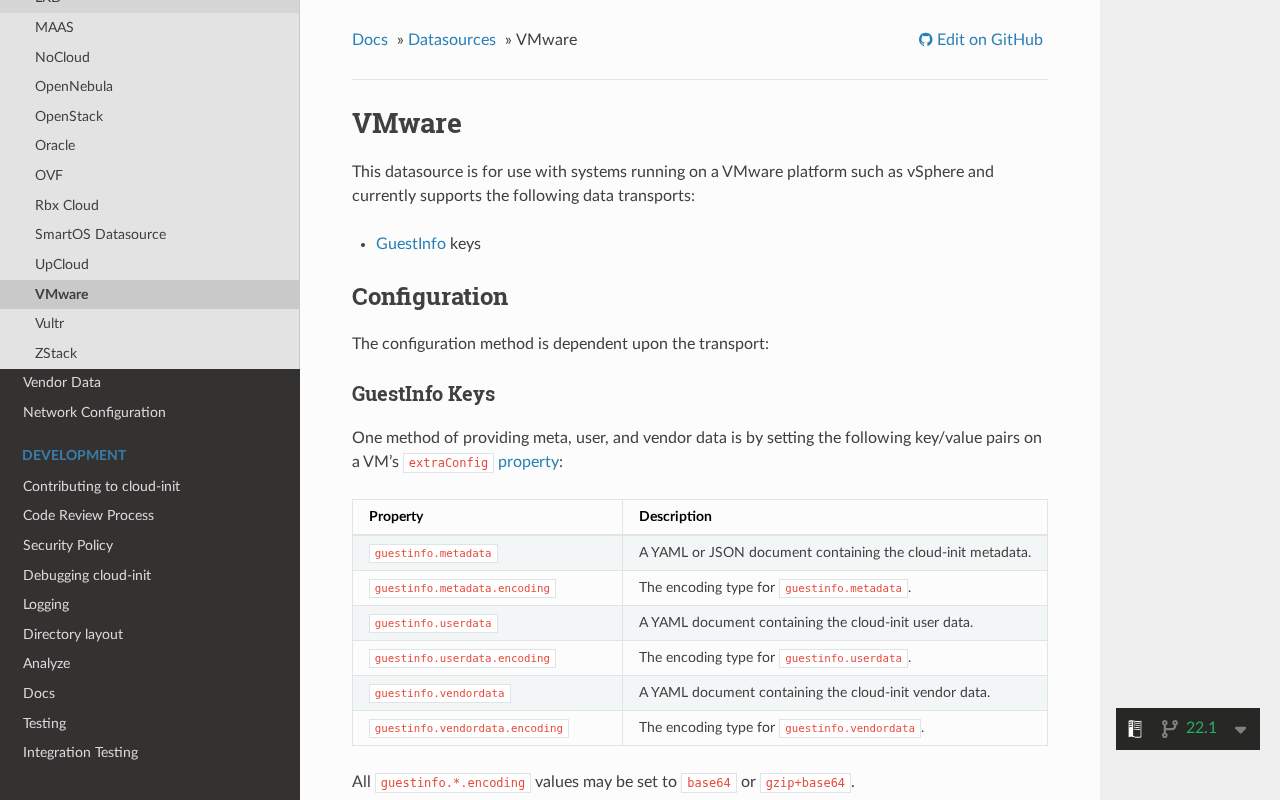The height and width of the screenshot is (800, 1280).
Task: Open the Integration Testing page
Action: coord(80,752)
